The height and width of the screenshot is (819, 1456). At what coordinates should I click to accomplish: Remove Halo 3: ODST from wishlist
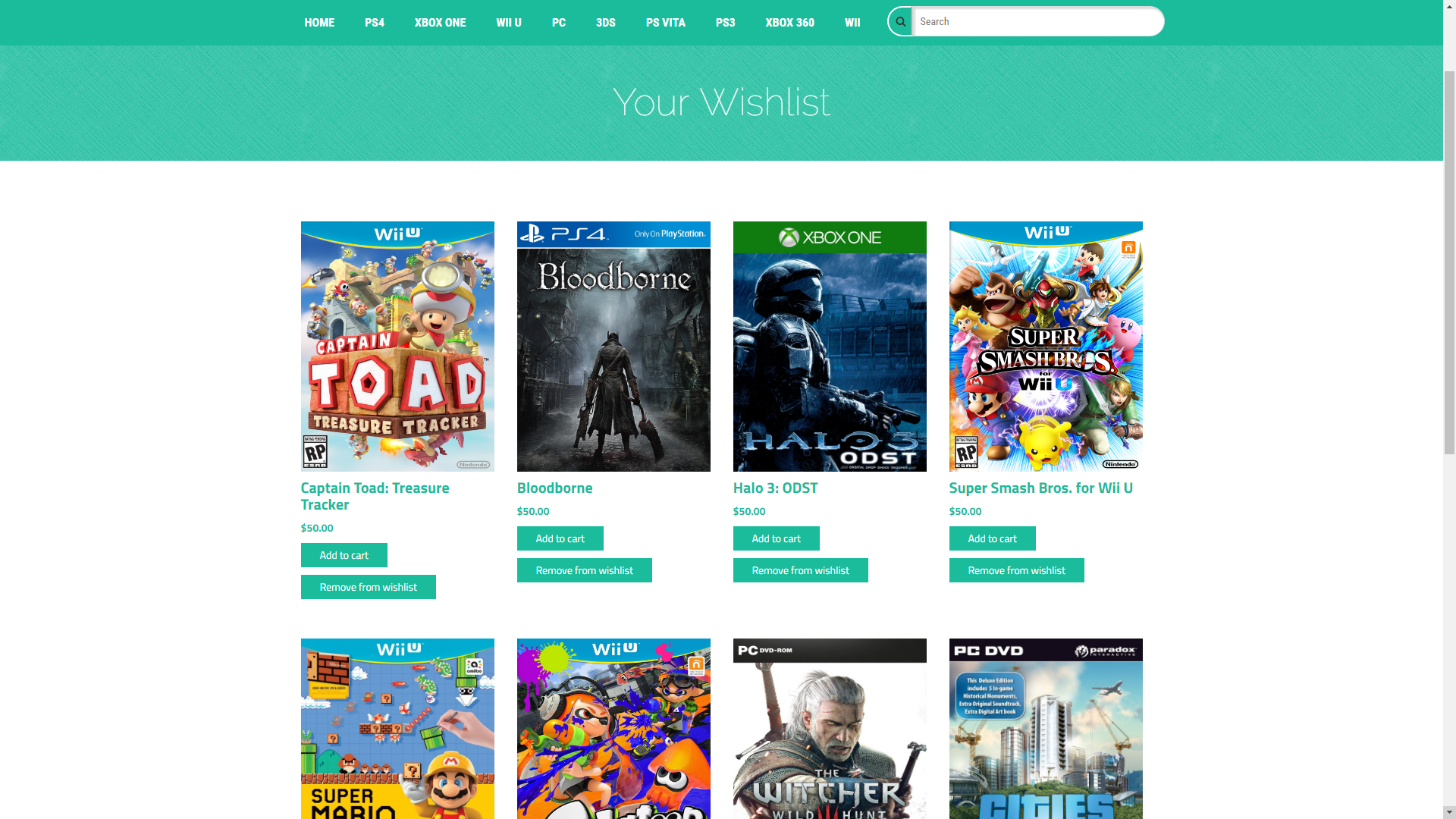800,570
